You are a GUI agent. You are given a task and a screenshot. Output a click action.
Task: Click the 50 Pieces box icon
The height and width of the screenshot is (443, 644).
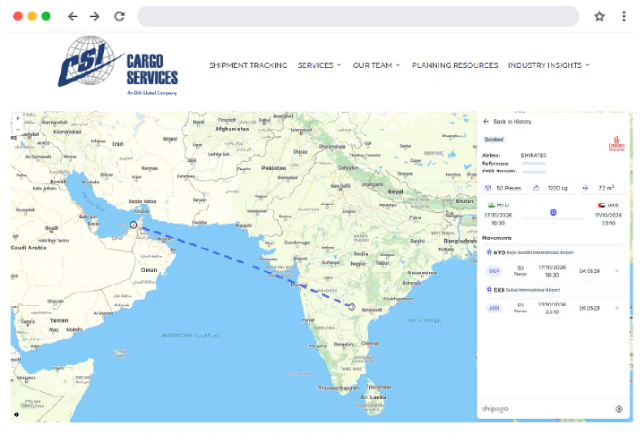pos(488,188)
